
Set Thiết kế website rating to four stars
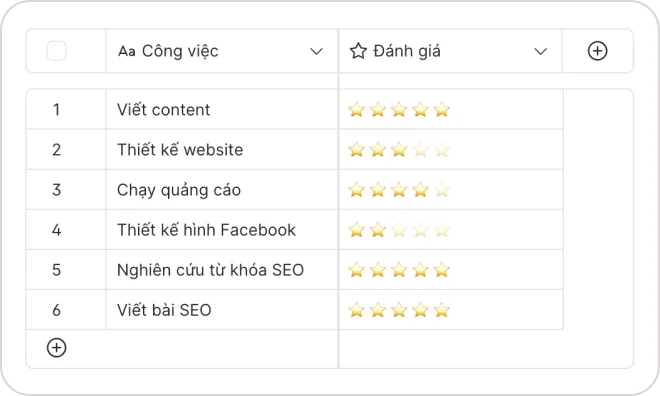click(420, 149)
